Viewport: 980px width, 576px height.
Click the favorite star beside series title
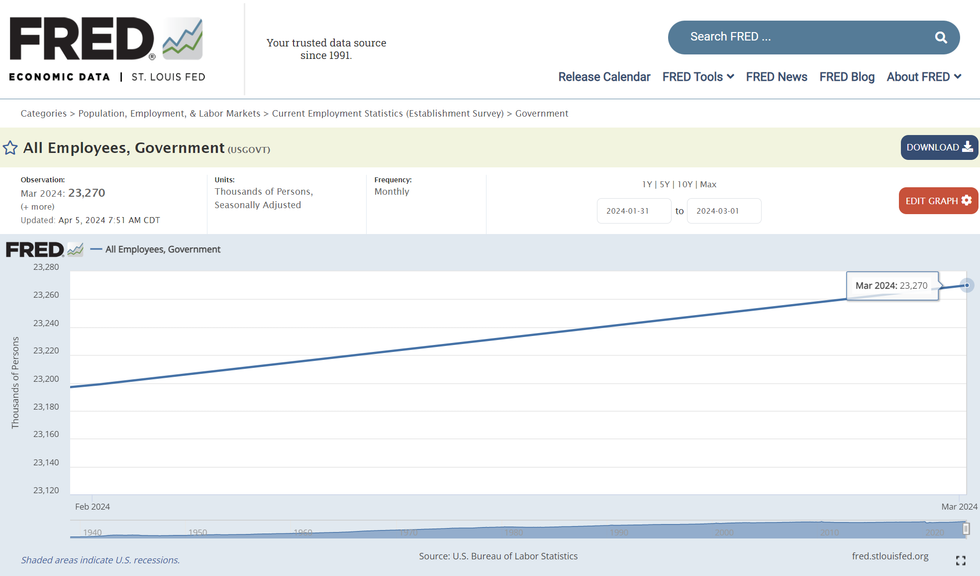coord(10,148)
